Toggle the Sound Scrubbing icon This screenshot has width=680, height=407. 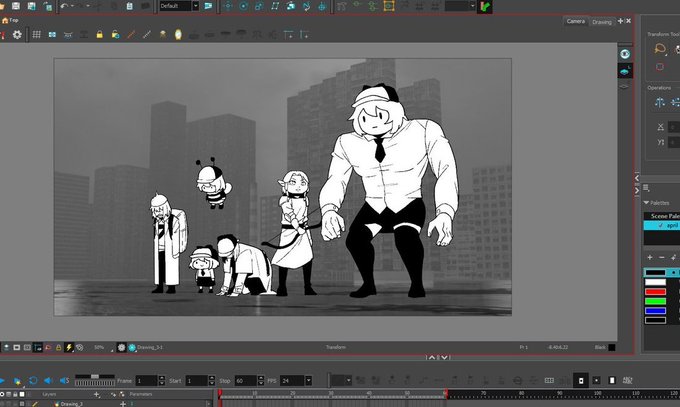64,381
